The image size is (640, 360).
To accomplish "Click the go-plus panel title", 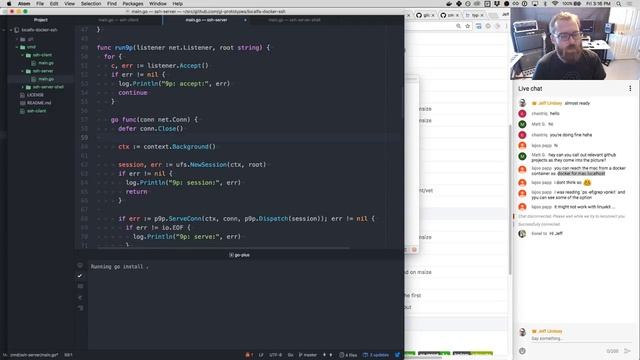I will [x=240, y=255].
